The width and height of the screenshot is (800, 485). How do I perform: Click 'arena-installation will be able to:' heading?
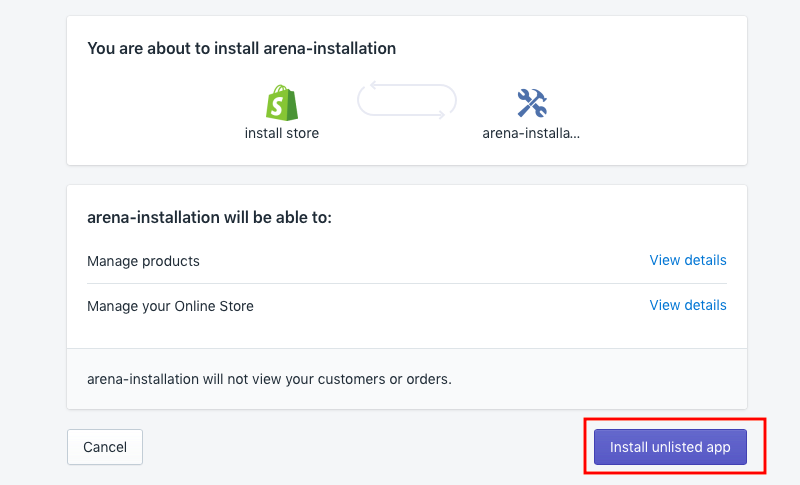pos(209,217)
